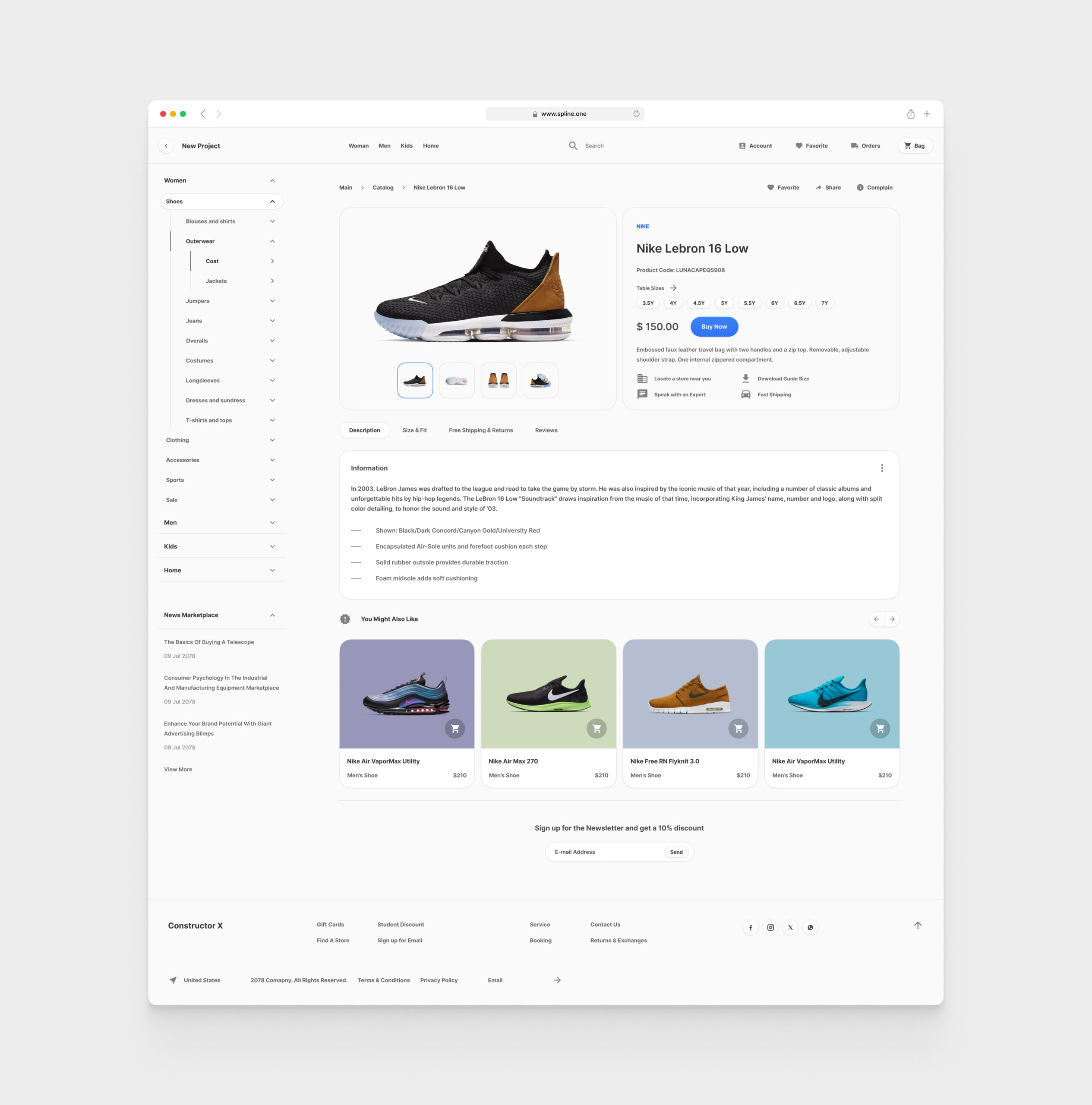Open the Reviews tab
This screenshot has width=1092, height=1105.
(546, 430)
